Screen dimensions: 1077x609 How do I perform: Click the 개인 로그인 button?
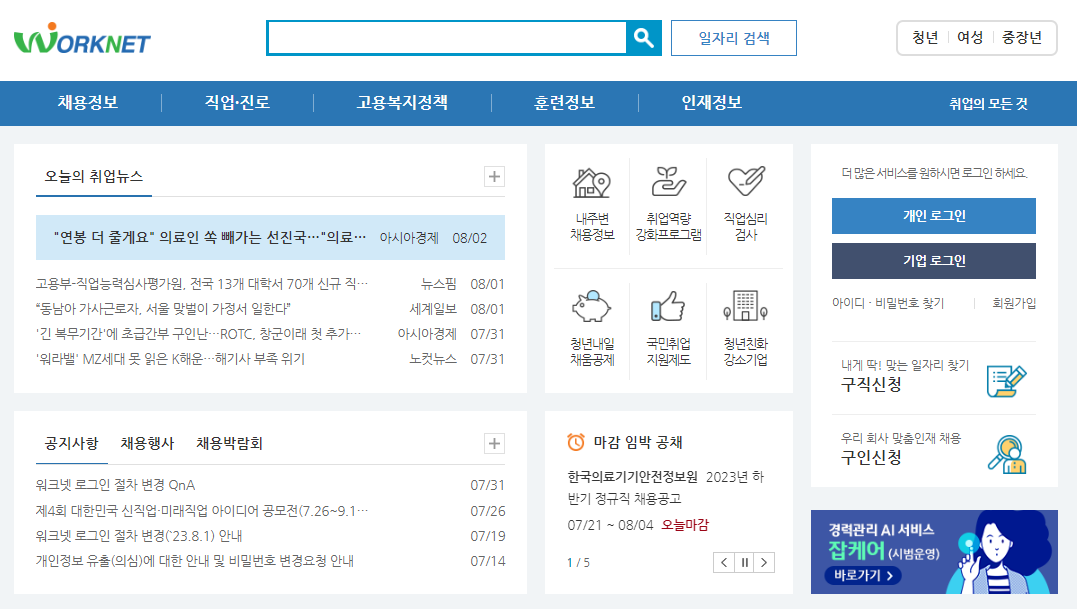pyautogui.click(x=932, y=216)
